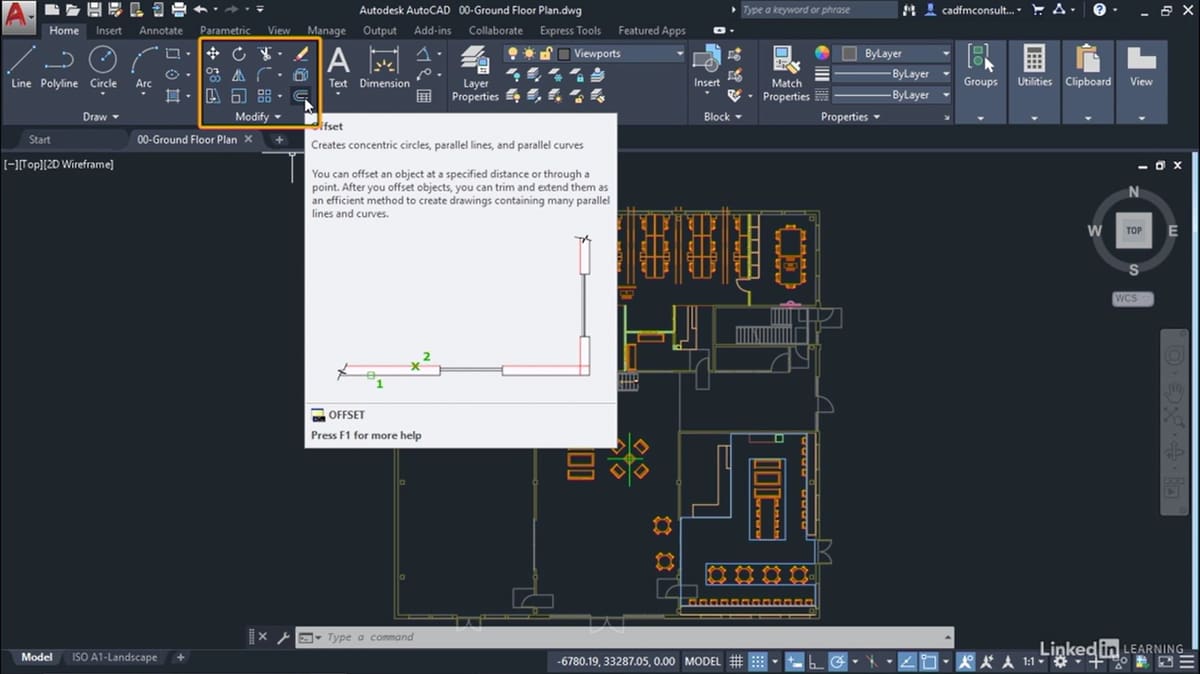Toggle object snap tracking in status bar
The image size is (1200, 674).
coord(906,661)
